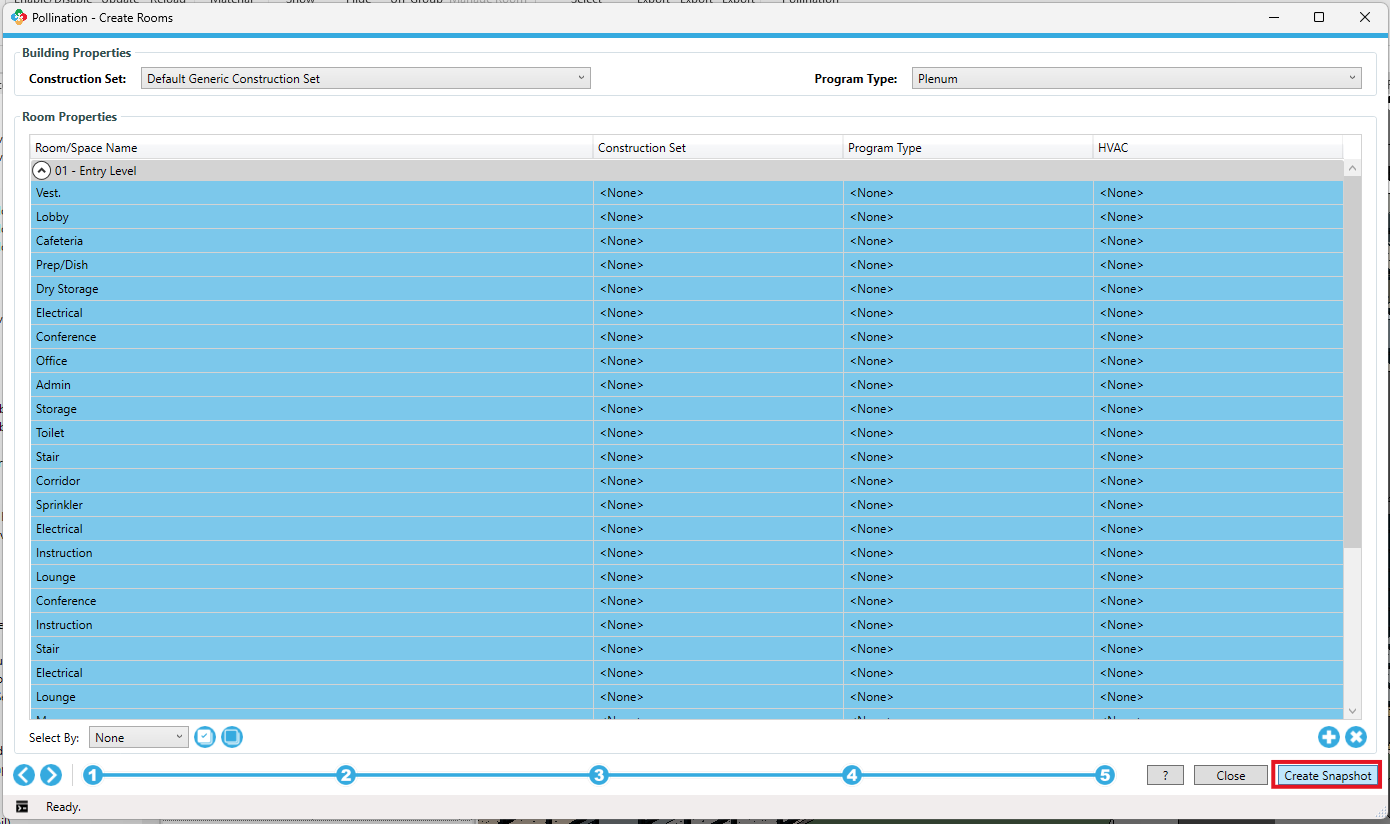
Task: Collapse the 01 - Entry Level group
Action: (42, 171)
